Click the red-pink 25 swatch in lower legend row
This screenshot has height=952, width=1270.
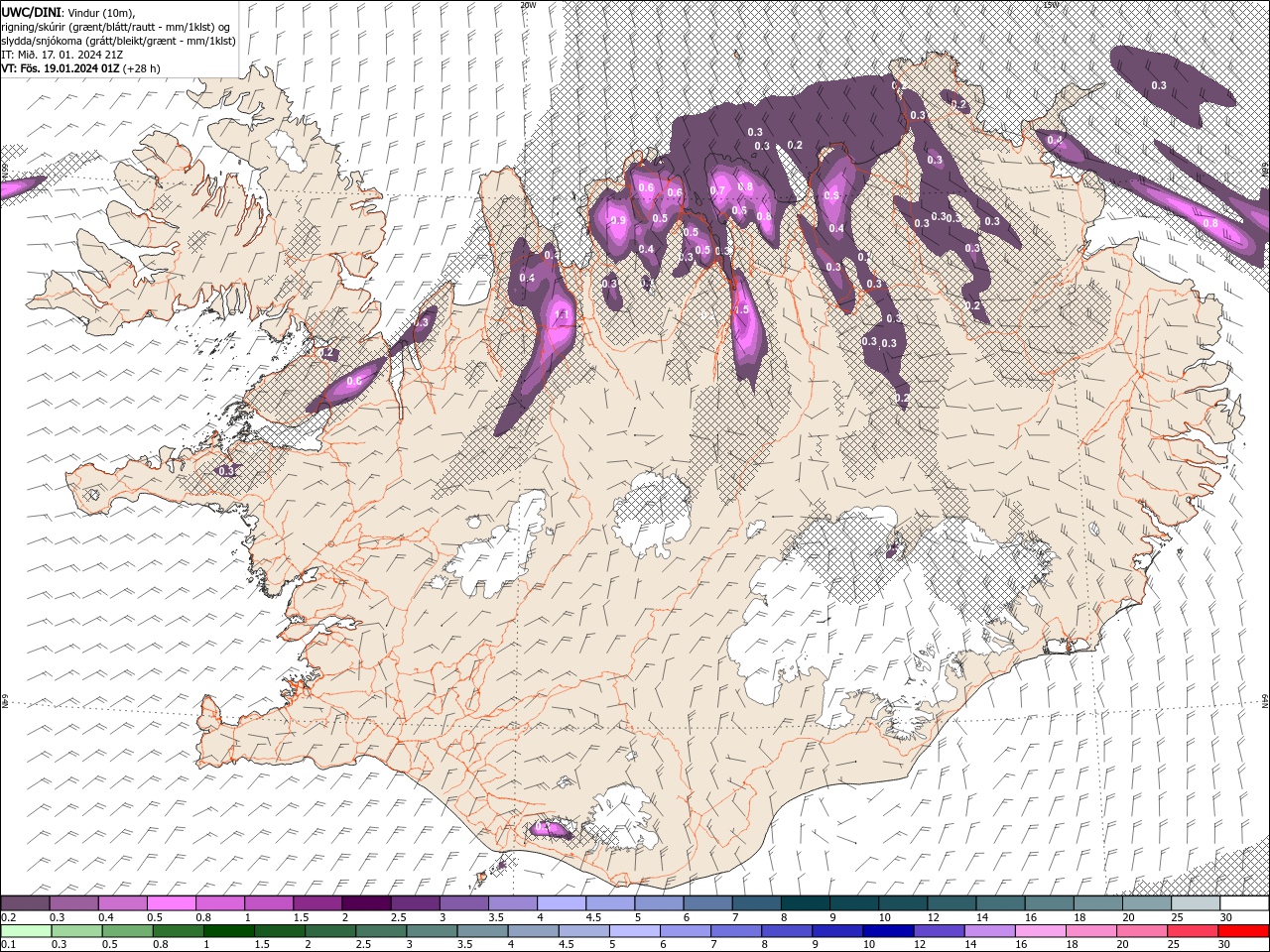(1195, 931)
